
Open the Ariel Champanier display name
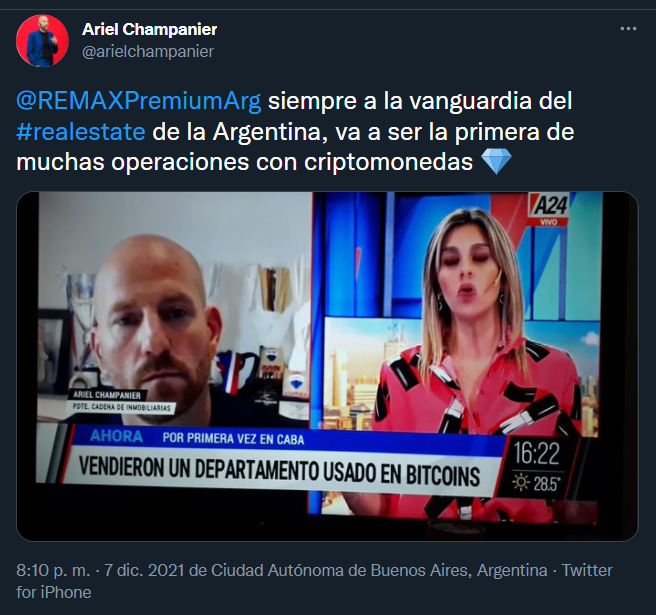click(149, 29)
